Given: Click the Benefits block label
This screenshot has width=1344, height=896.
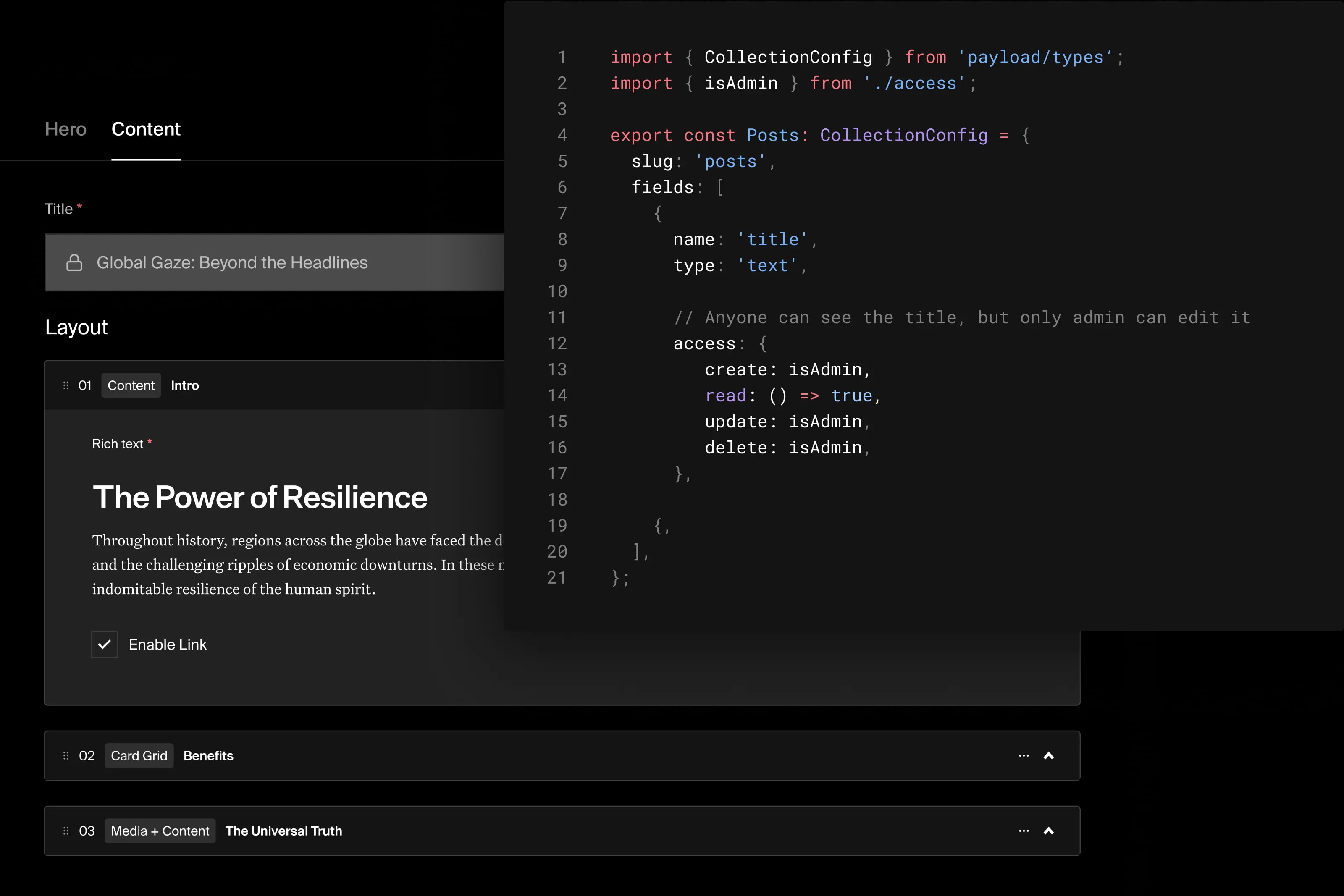Looking at the screenshot, I should tap(208, 755).
